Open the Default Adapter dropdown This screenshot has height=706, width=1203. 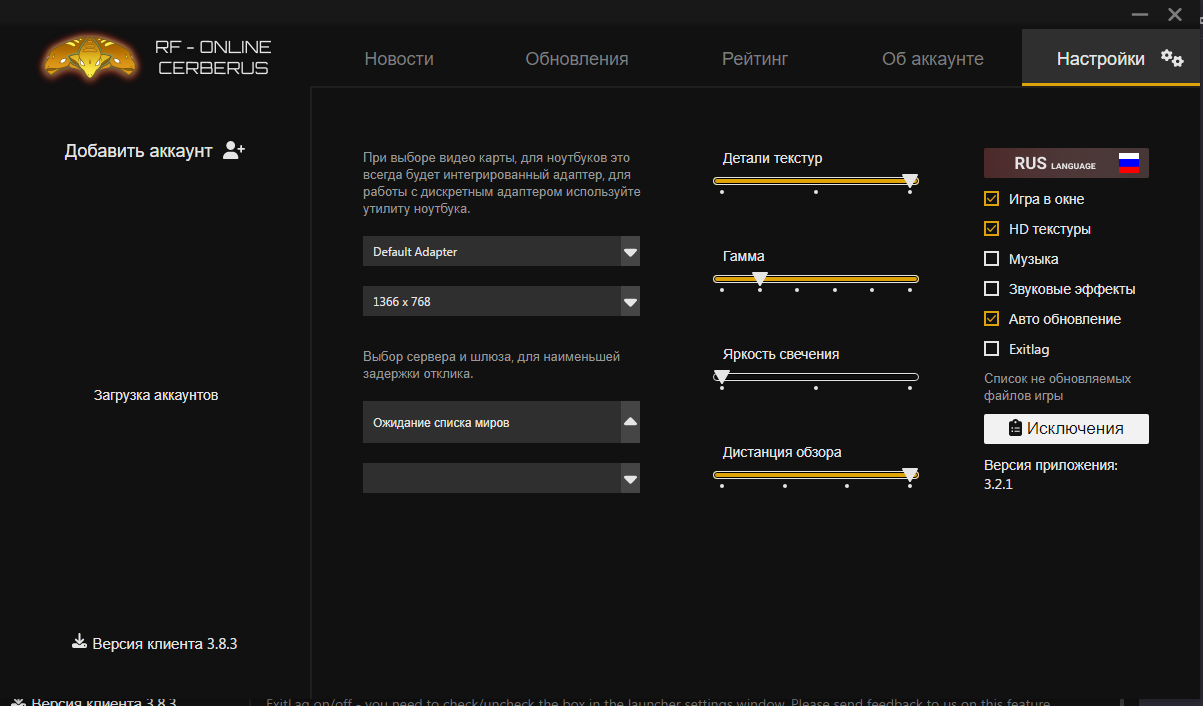point(501,252)
